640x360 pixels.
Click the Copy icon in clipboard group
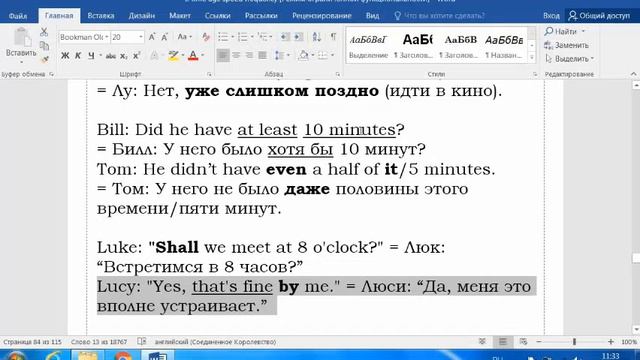click(44, 46)
